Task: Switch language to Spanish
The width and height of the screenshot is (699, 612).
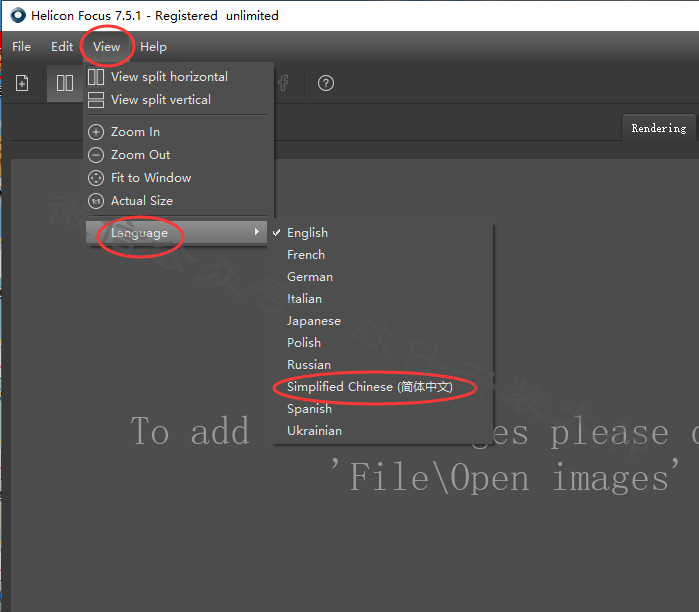Action: [383, 409]
